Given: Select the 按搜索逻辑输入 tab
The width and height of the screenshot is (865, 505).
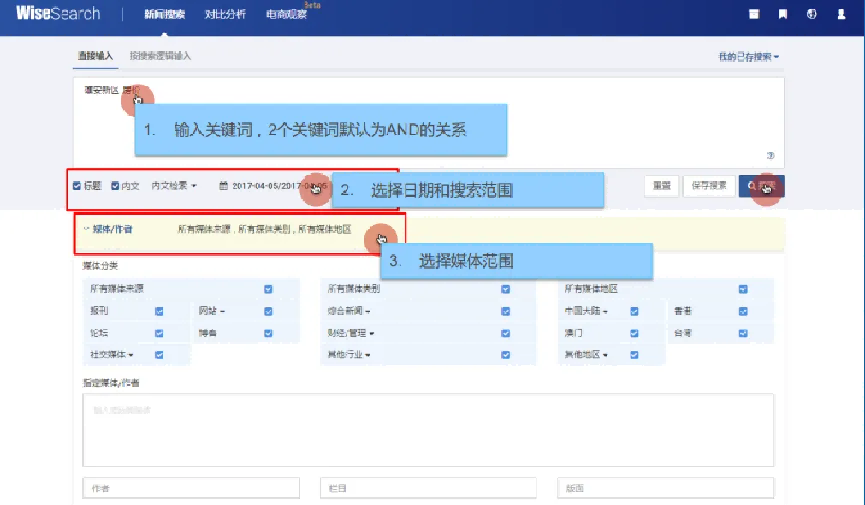Looking at the screenshot, I should point(160,56).
